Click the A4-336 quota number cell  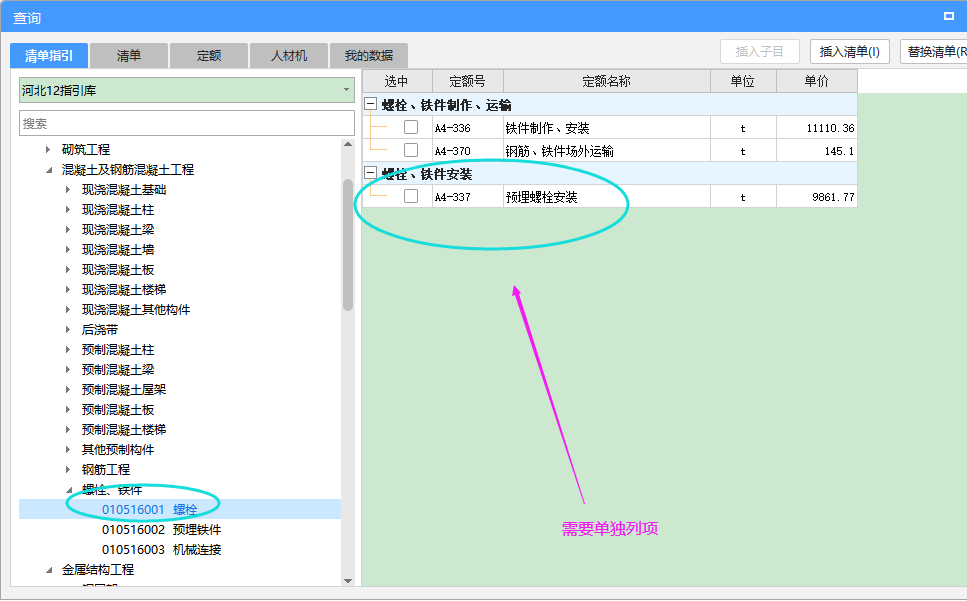click(x=468, y=128)
